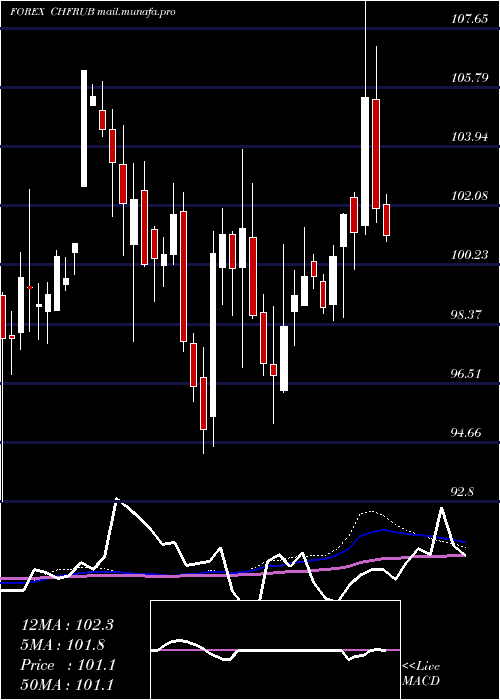This screenshot has width=500, height=700.
Task: Click the '<<Live MACD' label
Action: [421, 674]
